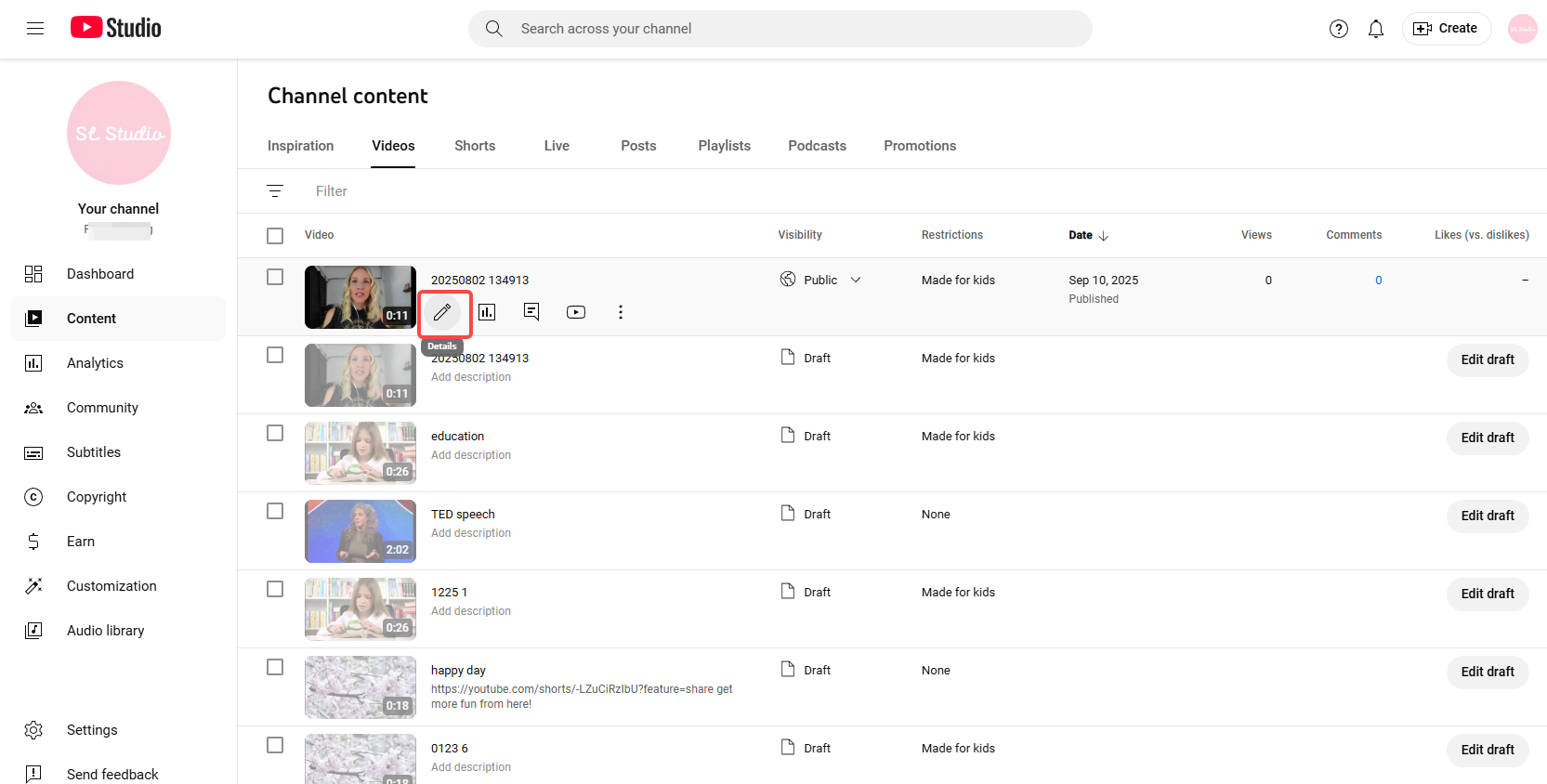Click the View on YouTube play icon
This screenshot has height=784, width=1547.
(x=576, y=312)
